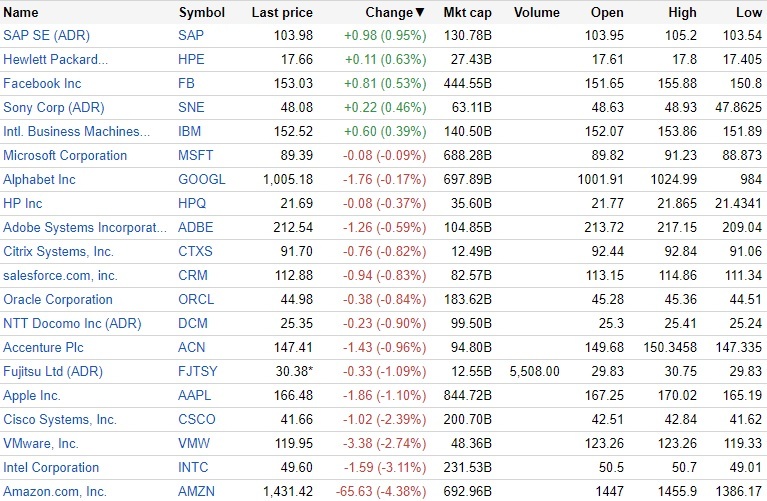This screenshot has width=767, height=501.
Task: Click the Microsoft Corporation link
Action: 65,156
